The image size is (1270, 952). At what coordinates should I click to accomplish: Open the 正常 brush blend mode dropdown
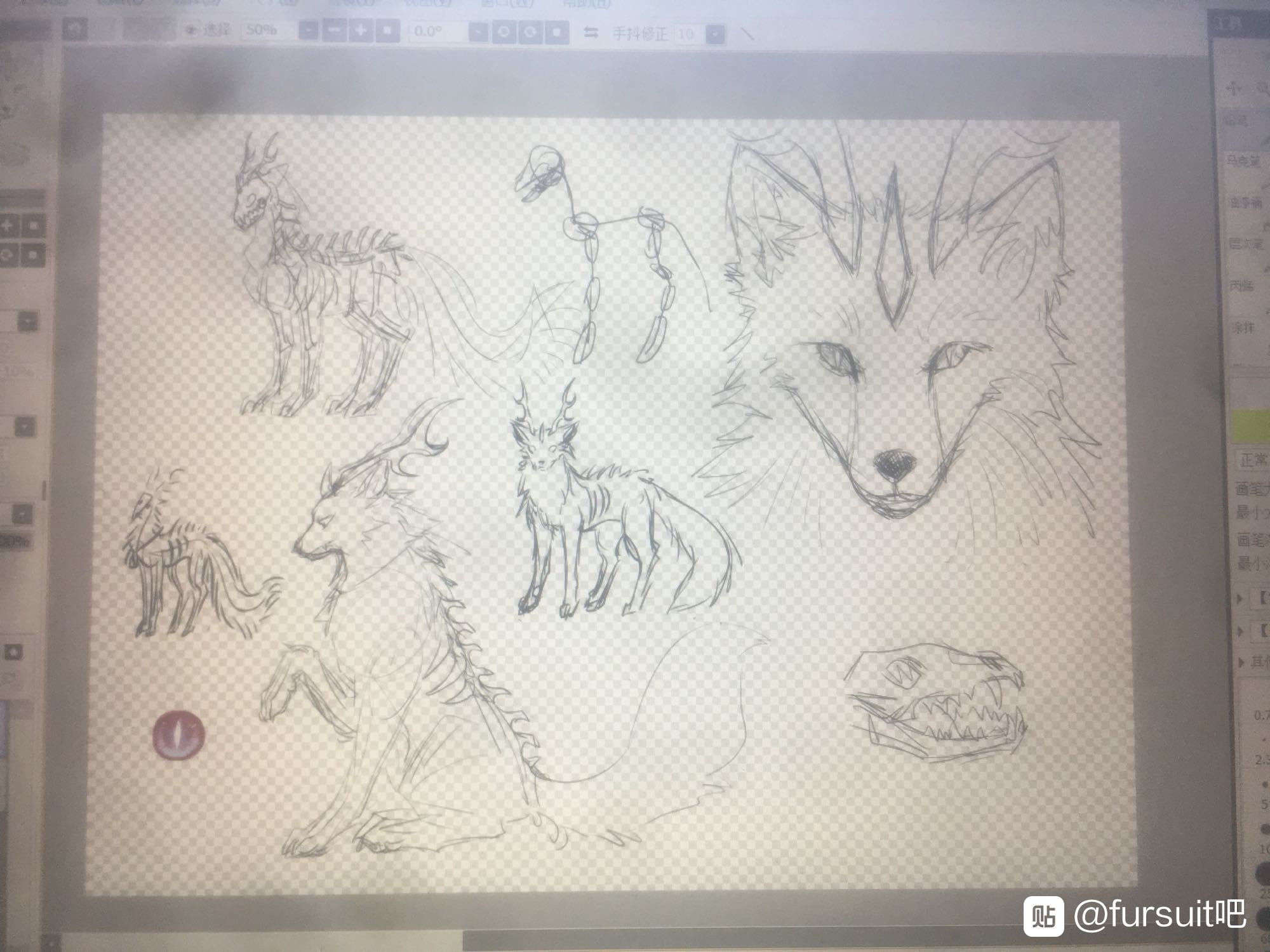pyautogui.click(x=1252, y=459)
